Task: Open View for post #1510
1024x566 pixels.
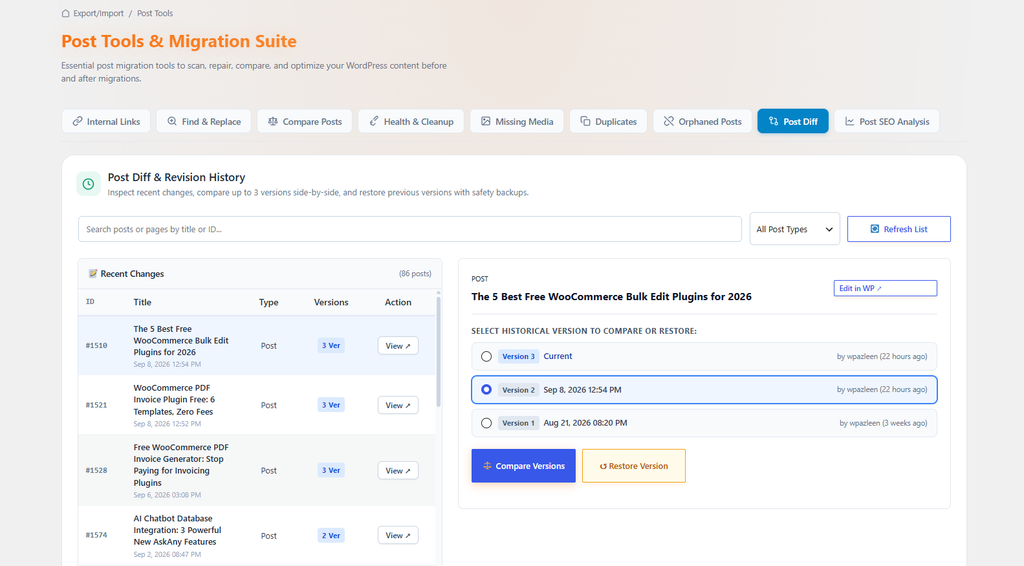Action: [x=398, y=346]
